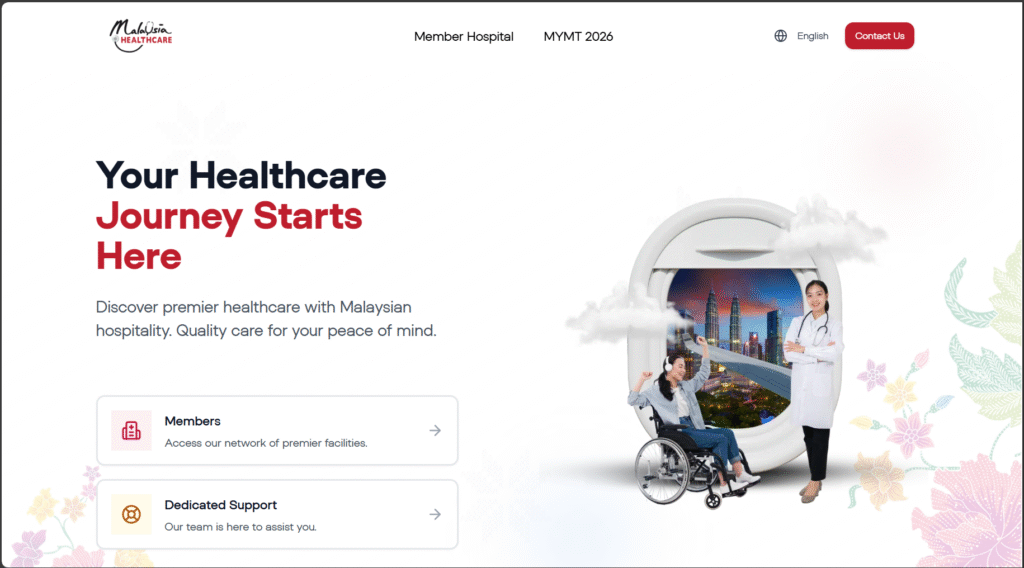Click the lifebuoy icon in Dedicated Support
This screenshot has height=568, width=1024.
point(131,514)
